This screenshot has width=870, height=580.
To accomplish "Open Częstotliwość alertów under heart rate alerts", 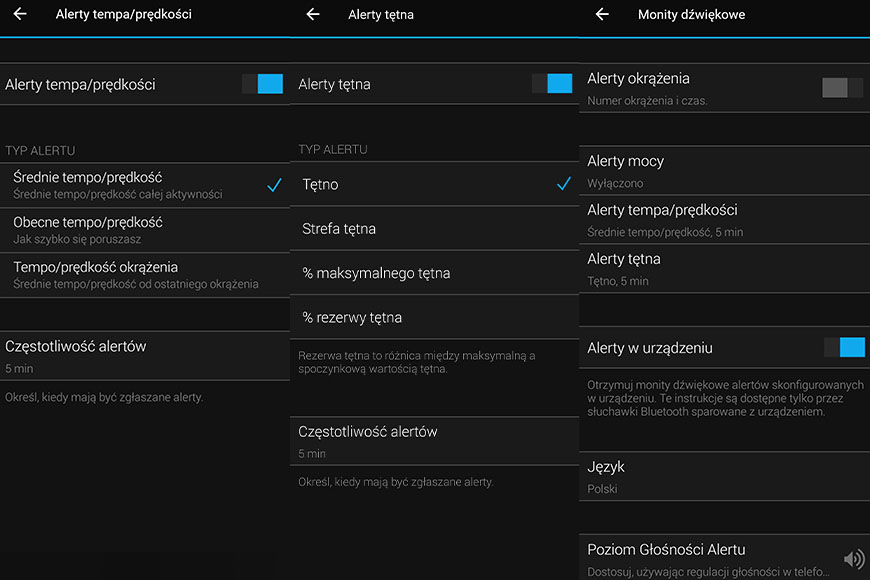I will coord(434,441).
